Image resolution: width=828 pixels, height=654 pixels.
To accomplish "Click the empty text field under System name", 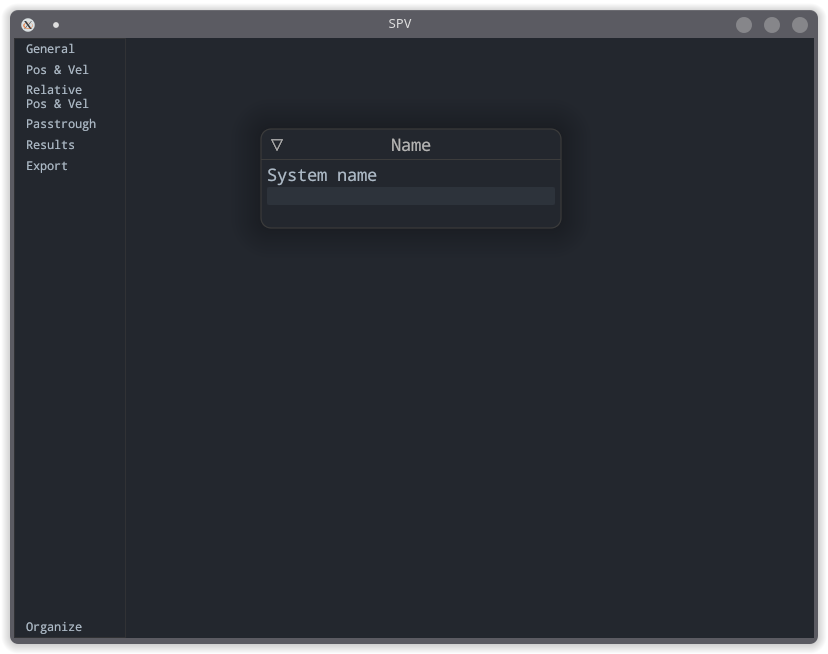I will click(410, 196).
